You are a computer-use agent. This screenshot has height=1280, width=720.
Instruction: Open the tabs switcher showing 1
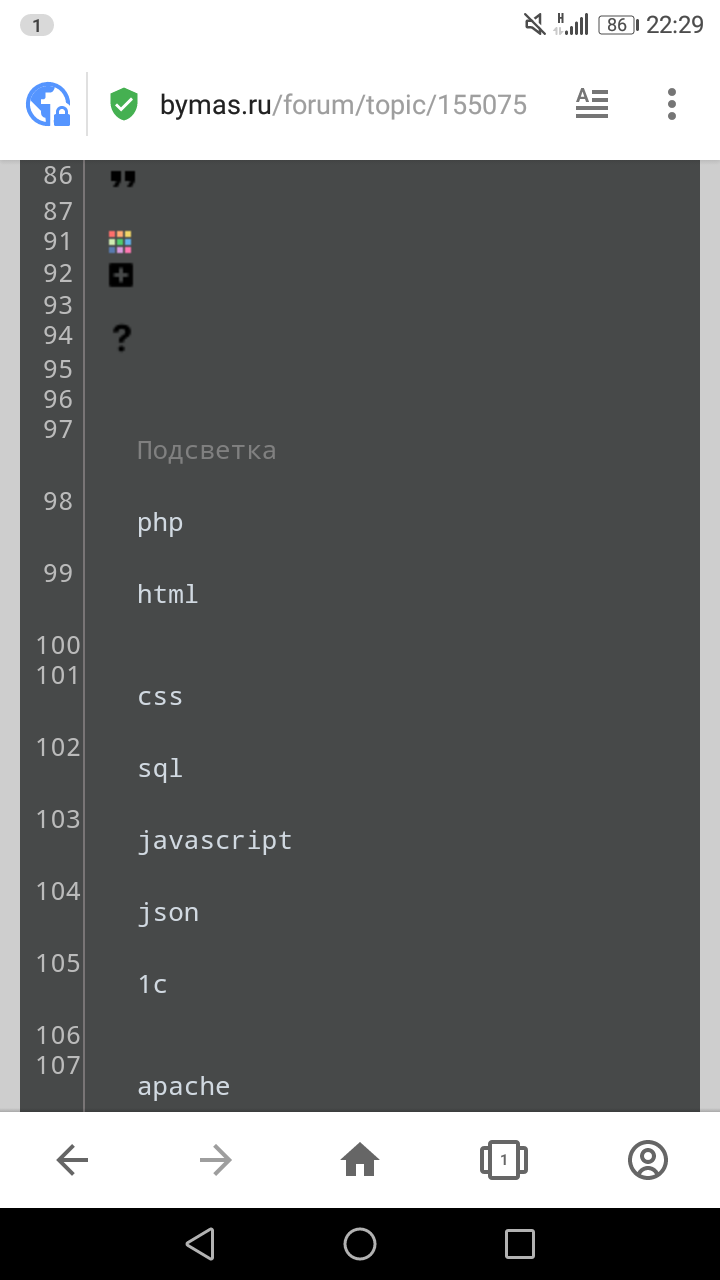pyautogui.click(x=504, y=1160)
